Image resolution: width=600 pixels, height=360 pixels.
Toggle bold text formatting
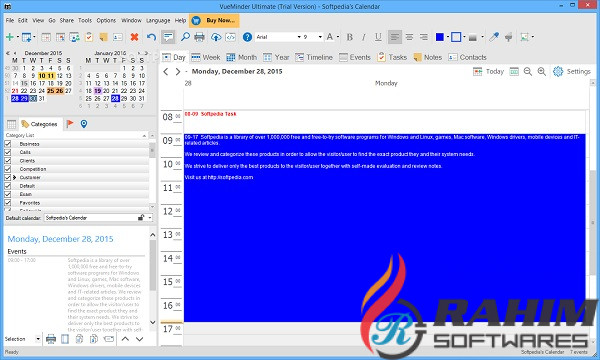click(349, 37)
